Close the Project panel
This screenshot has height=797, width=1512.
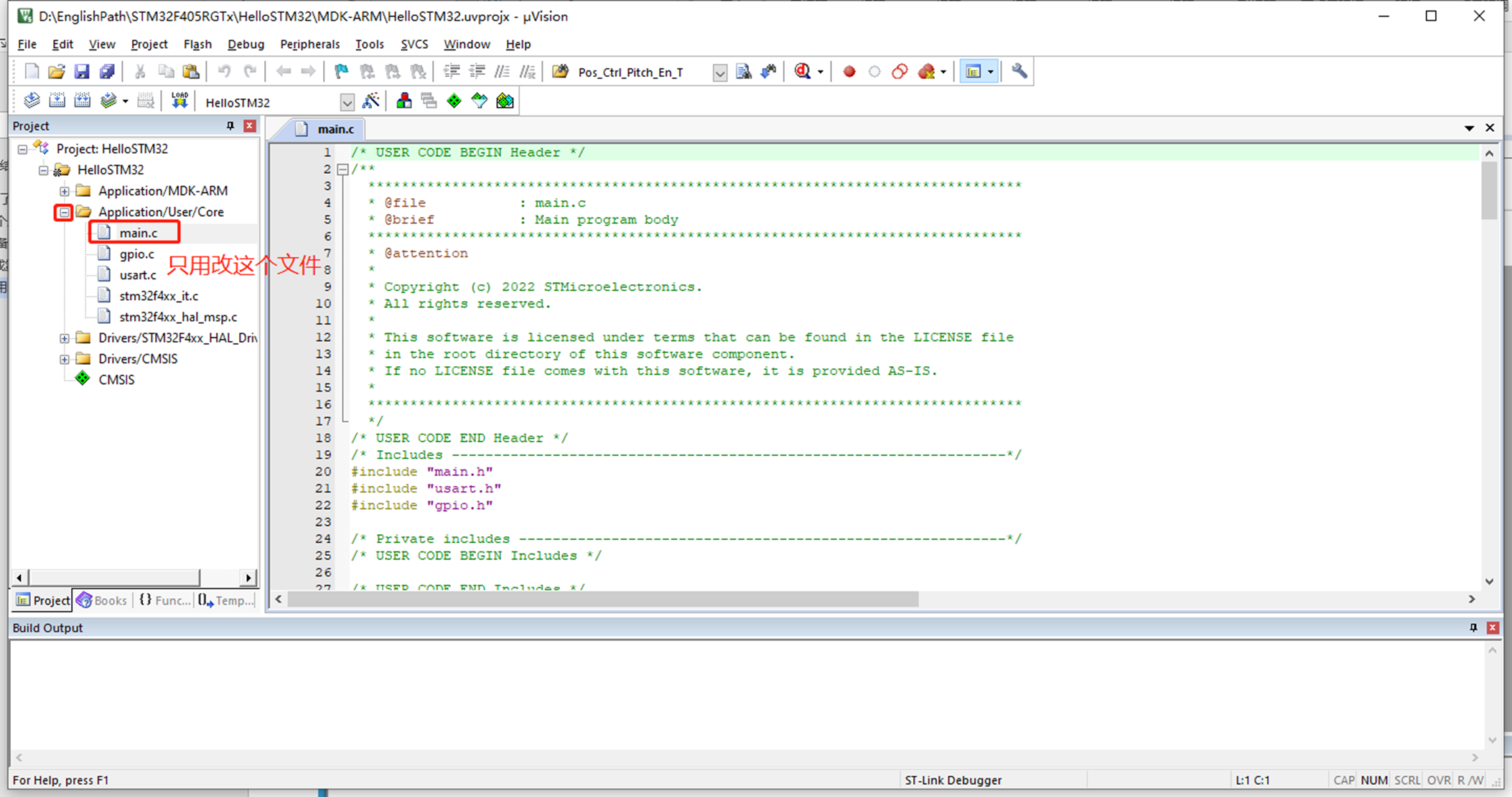click(250, 126)
